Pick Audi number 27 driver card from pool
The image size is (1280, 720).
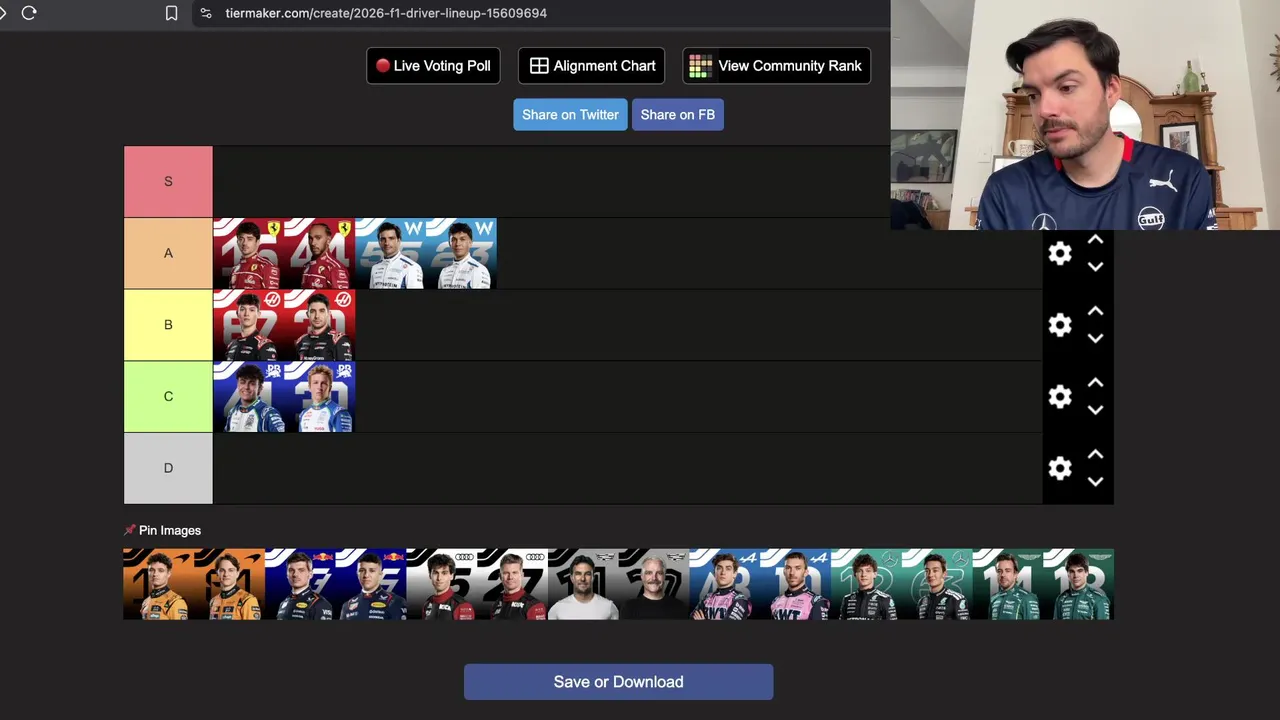click(512, 584)
